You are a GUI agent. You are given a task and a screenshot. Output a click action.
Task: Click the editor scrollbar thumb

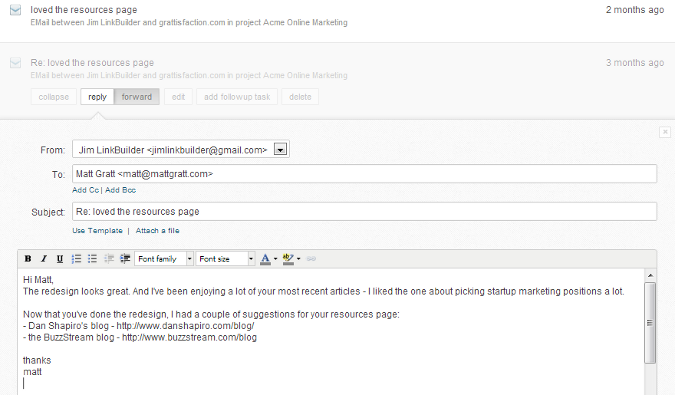(x=650, y=323)
